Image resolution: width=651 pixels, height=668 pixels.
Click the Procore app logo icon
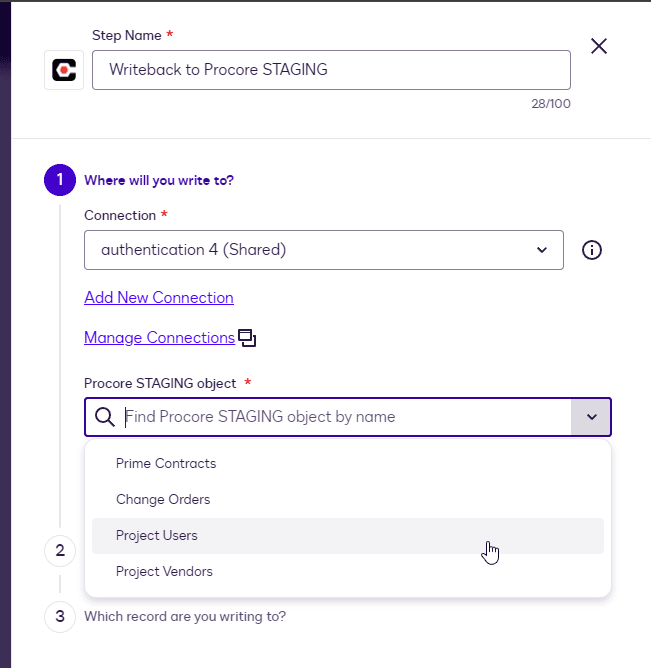tap(64, 70)
